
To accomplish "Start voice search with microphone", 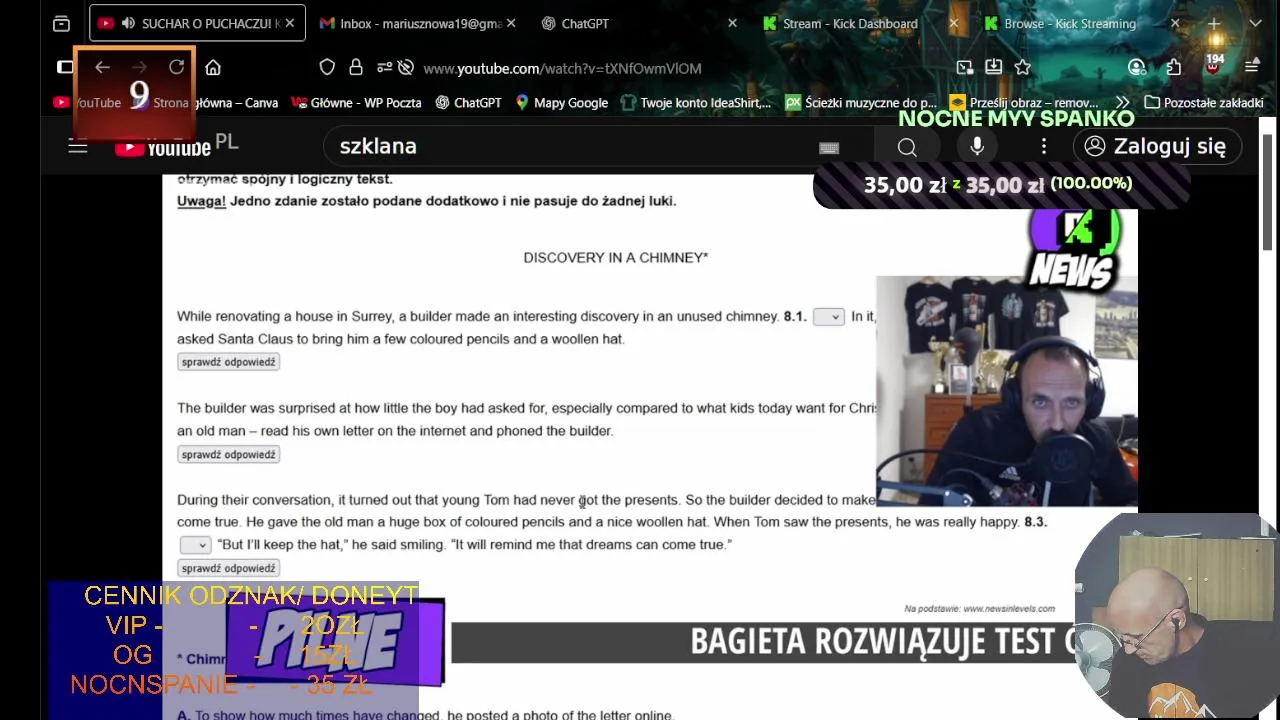I will pos(977,146).
